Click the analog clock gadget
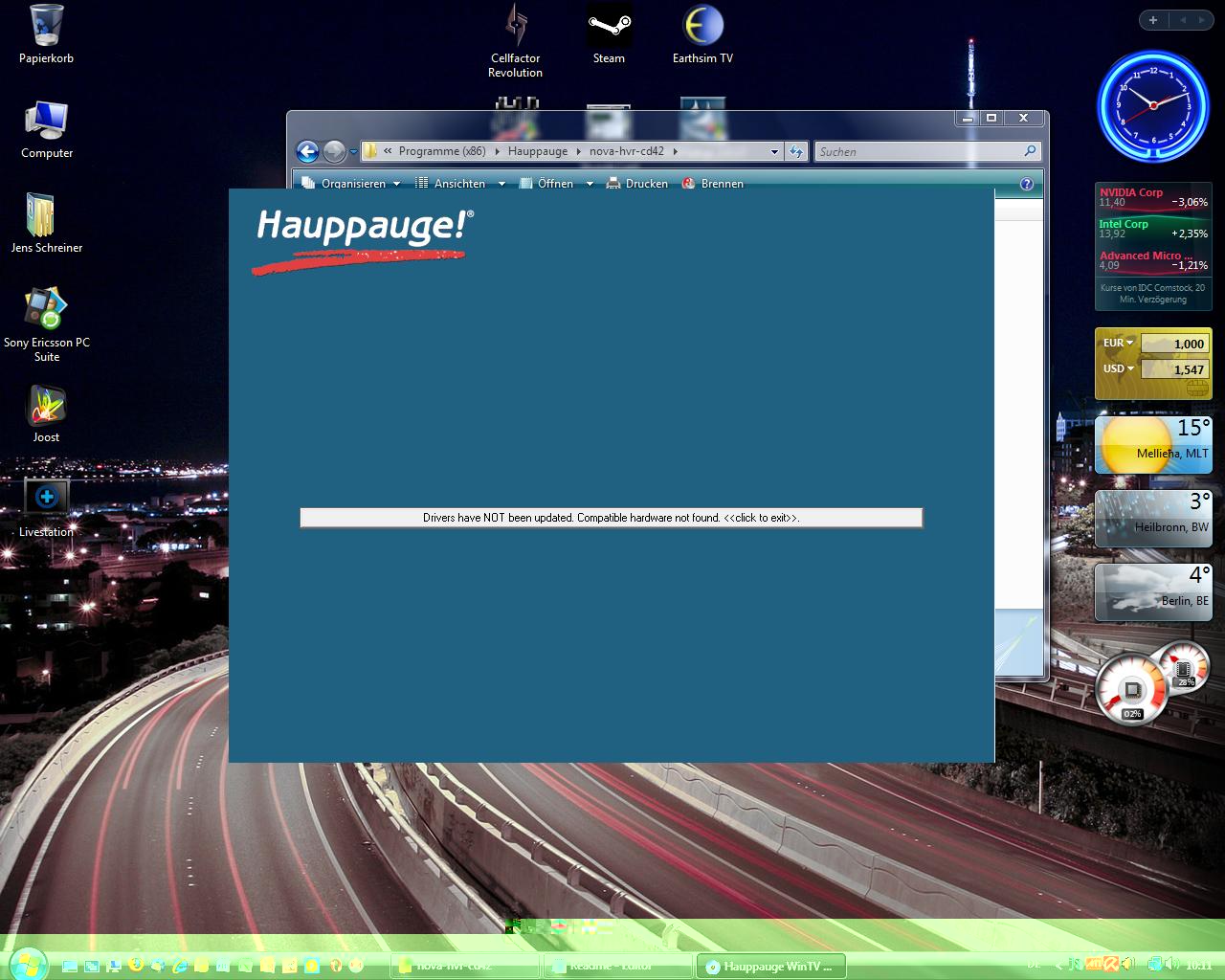The width and height of the screenshot is (1225, 980). coord(1153,104)
